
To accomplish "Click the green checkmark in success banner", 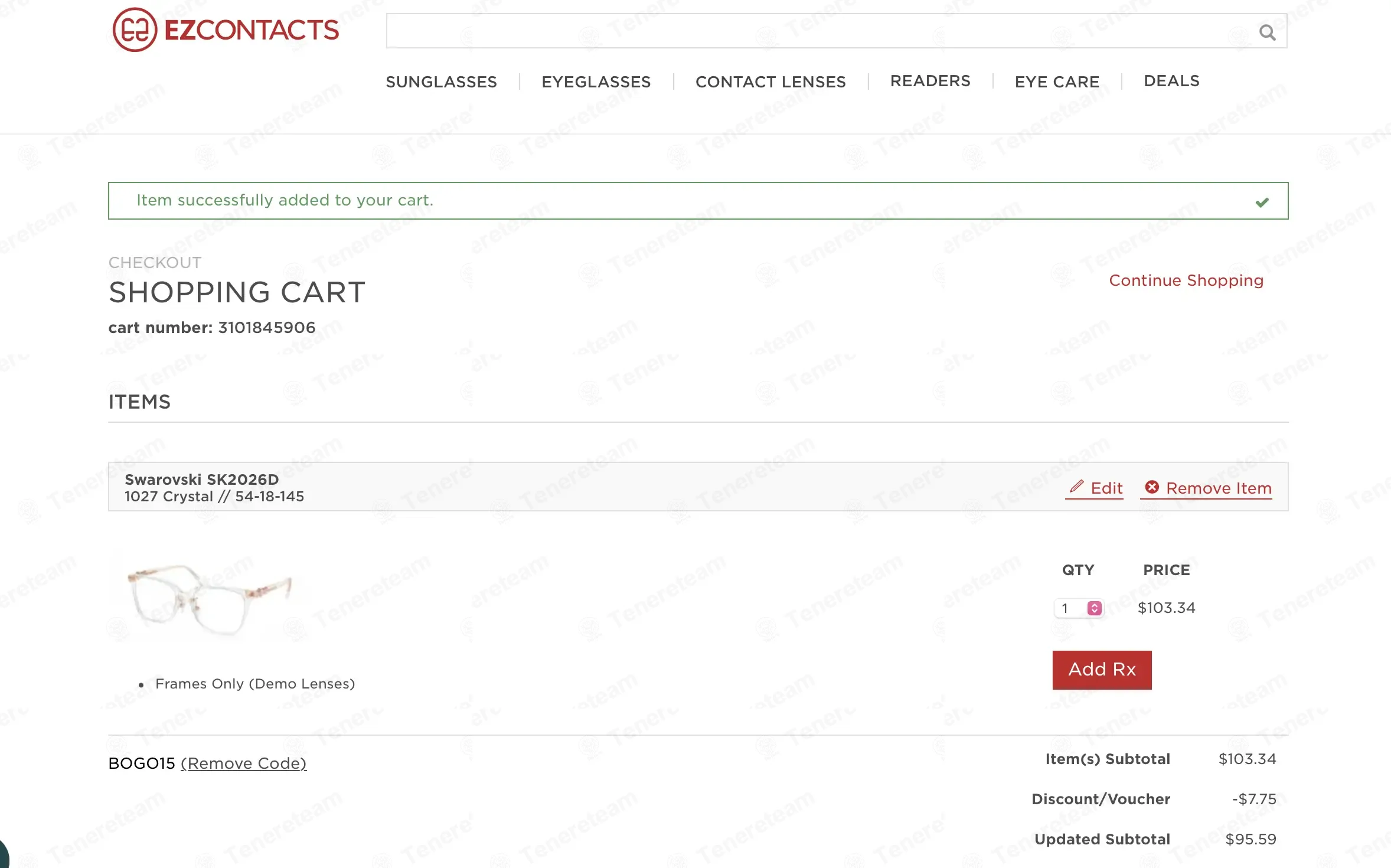I will (1262, 203).
